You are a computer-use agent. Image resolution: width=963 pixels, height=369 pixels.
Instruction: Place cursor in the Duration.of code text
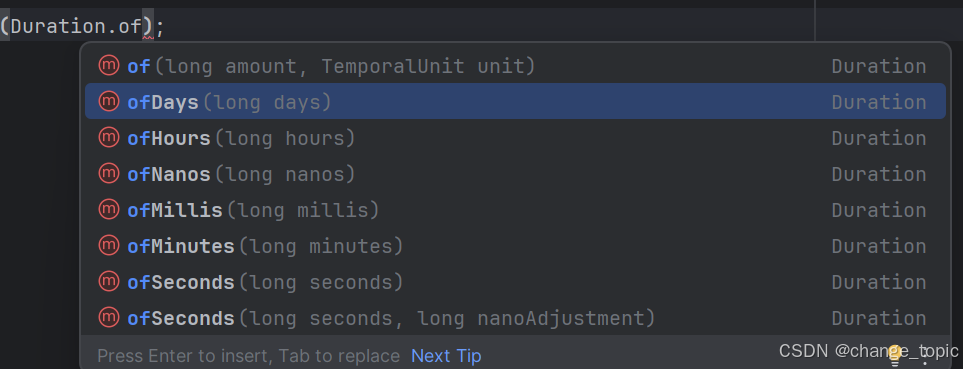(76, 26)
